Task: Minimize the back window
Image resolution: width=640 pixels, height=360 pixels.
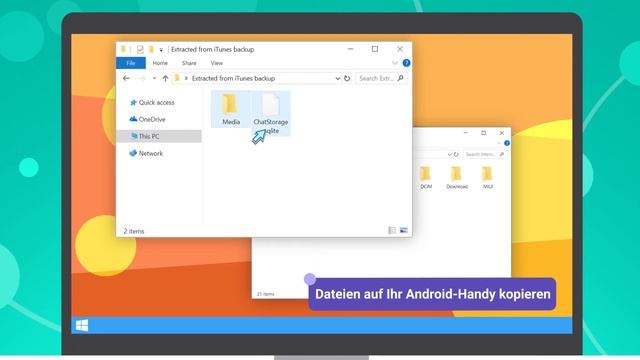Action: (x=466, y=133)
